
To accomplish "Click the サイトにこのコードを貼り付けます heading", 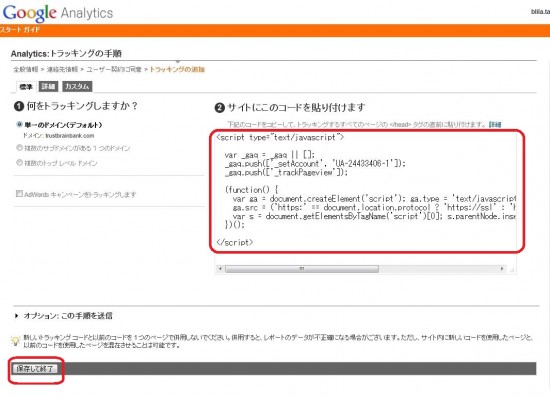I will [x=296, y=107].
